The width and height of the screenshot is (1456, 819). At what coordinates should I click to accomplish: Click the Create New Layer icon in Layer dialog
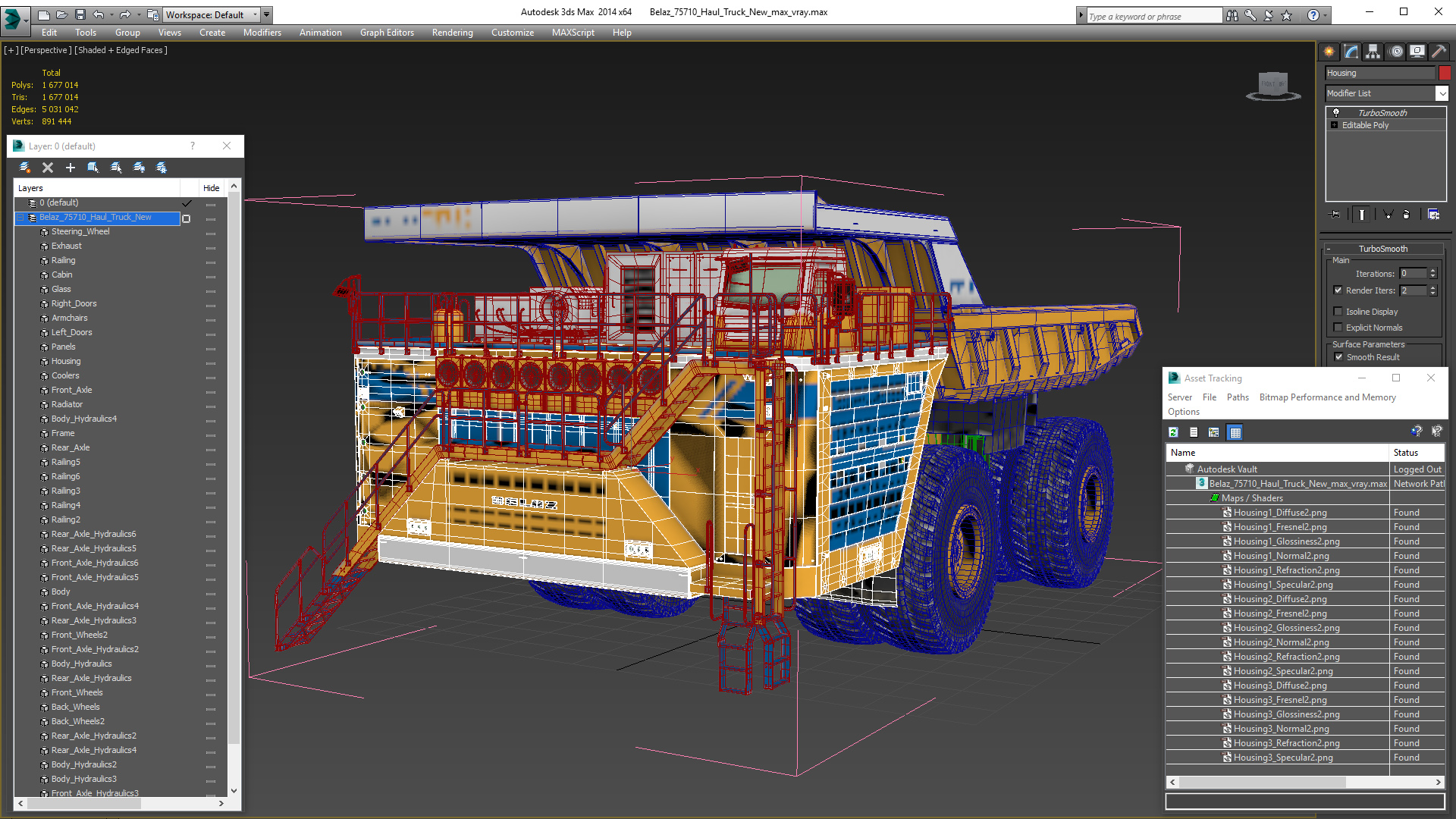point(25,168)
